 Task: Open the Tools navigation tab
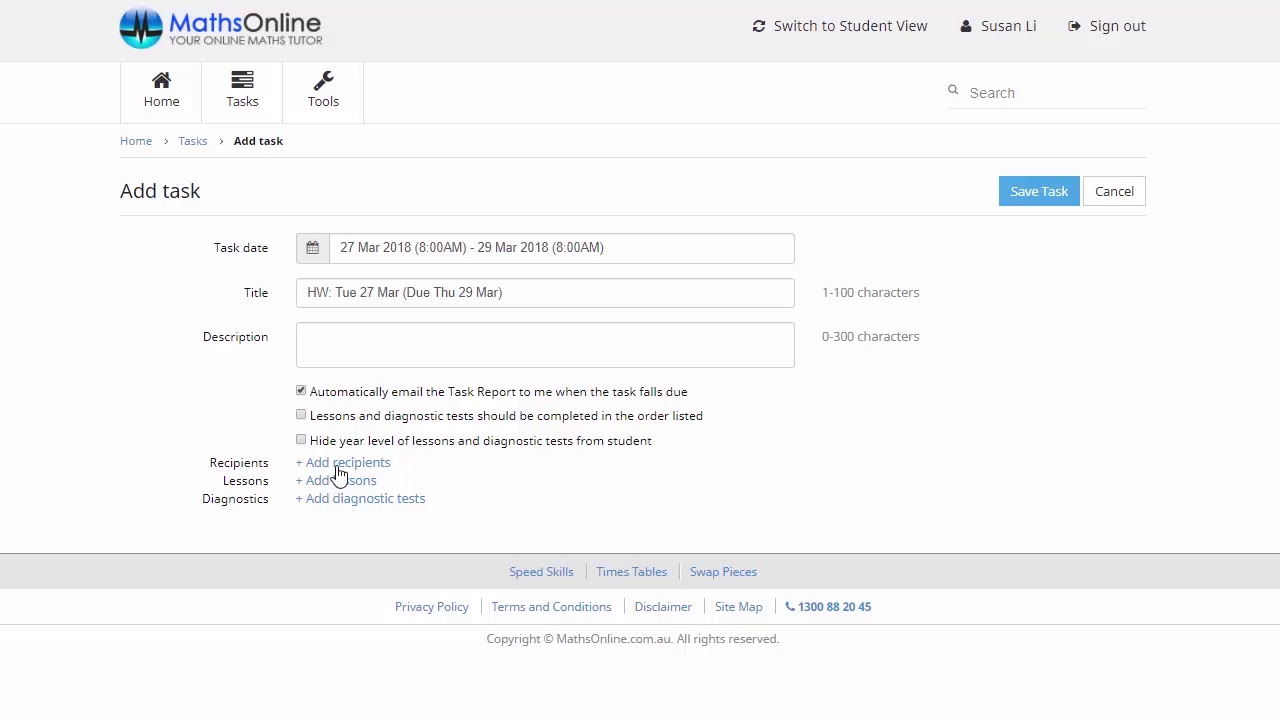coord(323,91)
